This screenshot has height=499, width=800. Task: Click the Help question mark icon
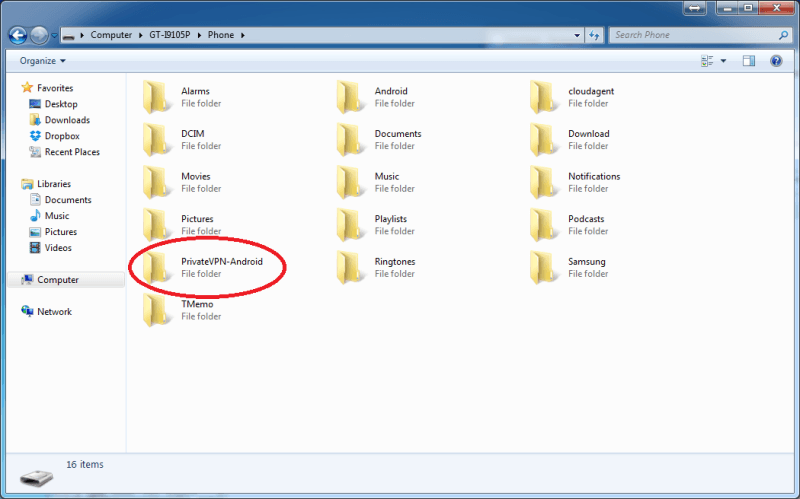coord(776,61)
